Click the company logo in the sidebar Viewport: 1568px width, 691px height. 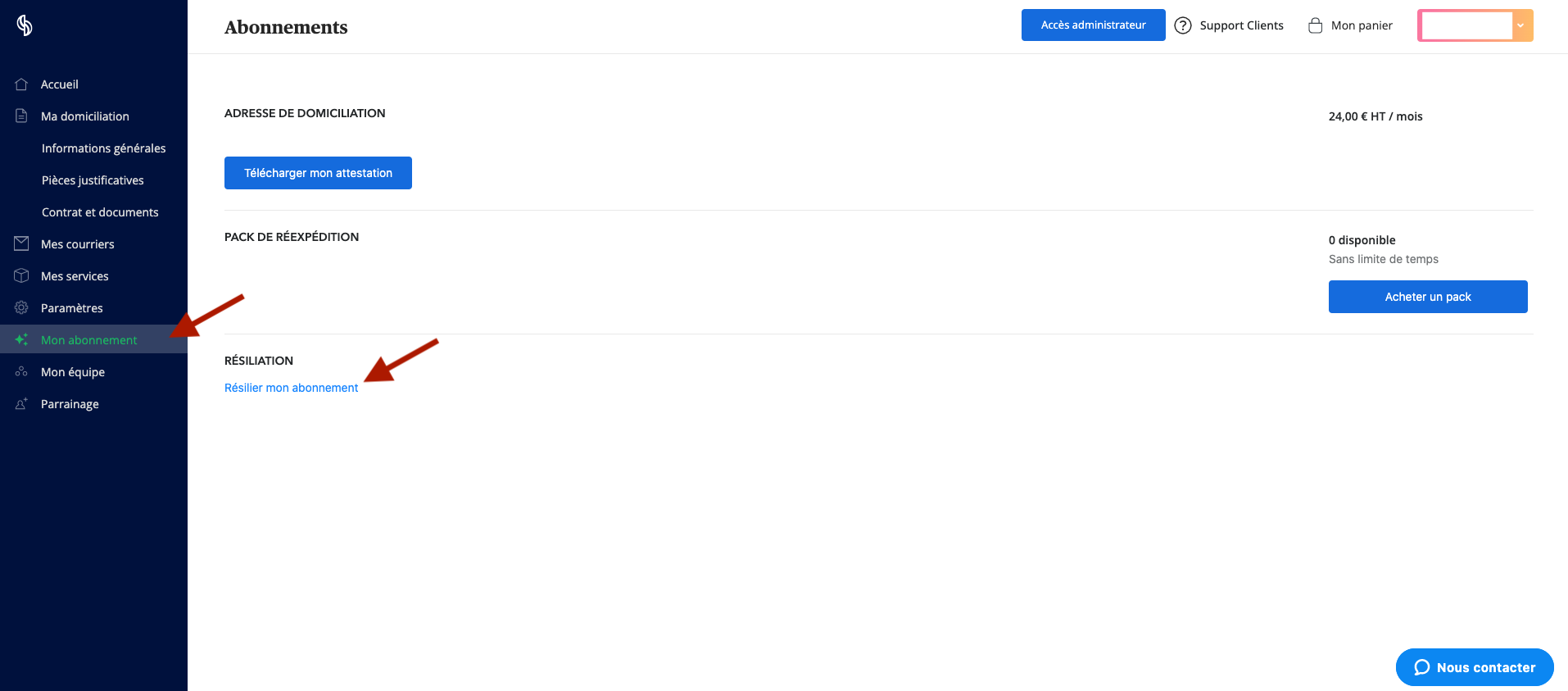(x=25, y=25)
